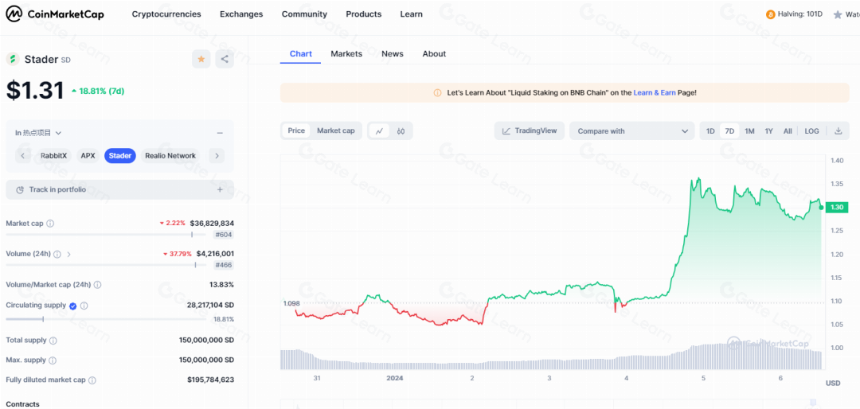Download chart data icon
860x409 pixels.
838,131
